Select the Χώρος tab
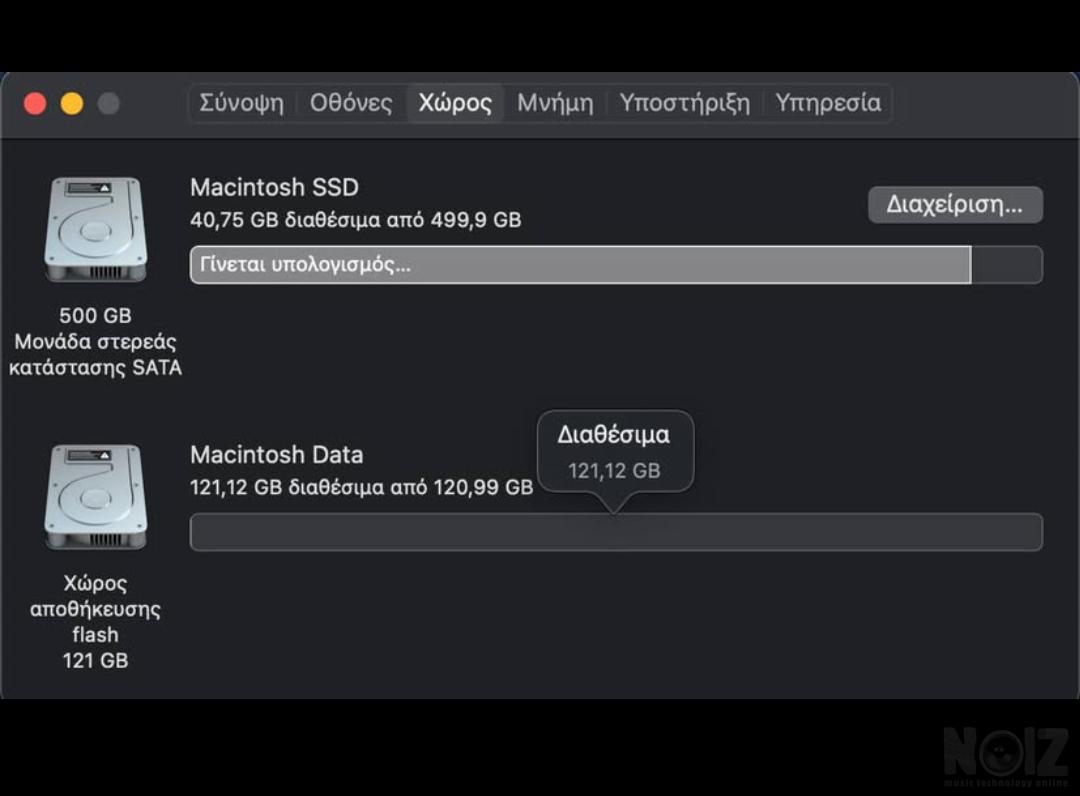Screen dimensions: 1080x796 (455, 103)
